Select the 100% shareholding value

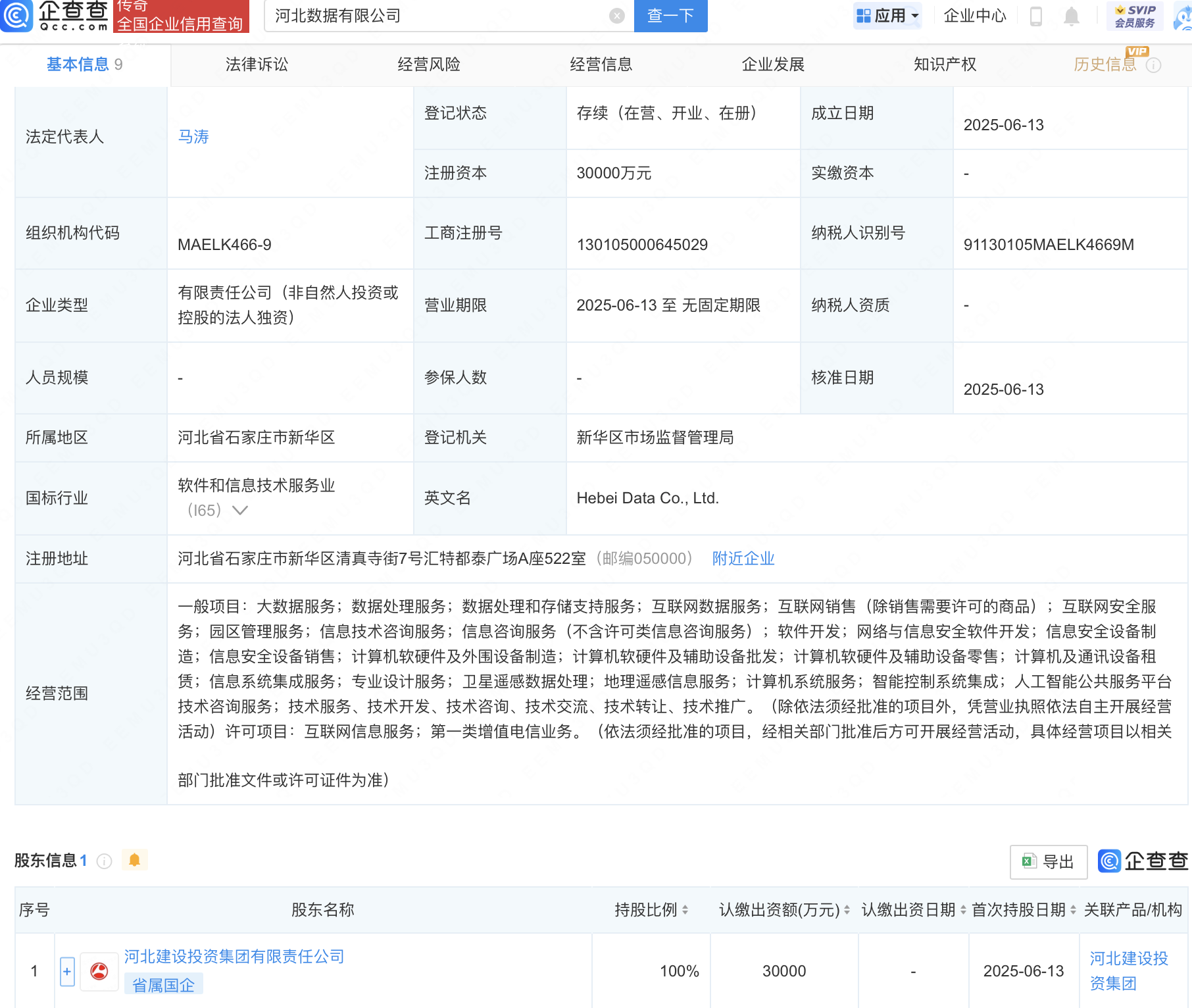pyautogui.click(x=680, y=971)
